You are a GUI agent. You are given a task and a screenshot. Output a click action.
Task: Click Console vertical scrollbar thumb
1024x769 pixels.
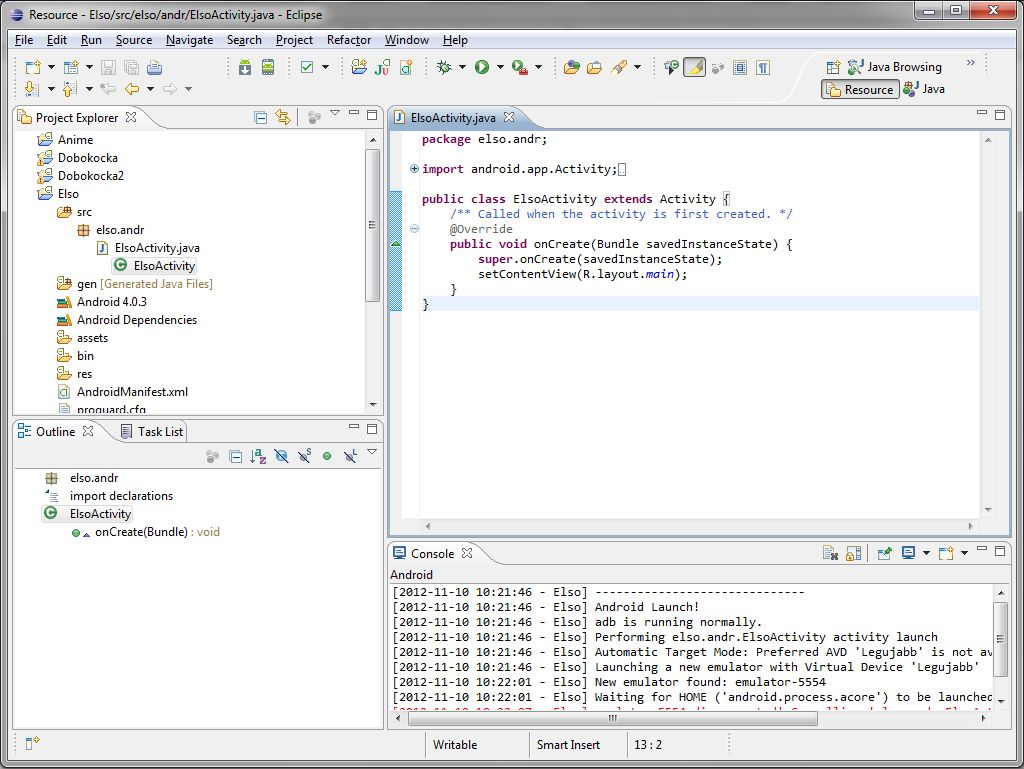tap(1000, 639)
